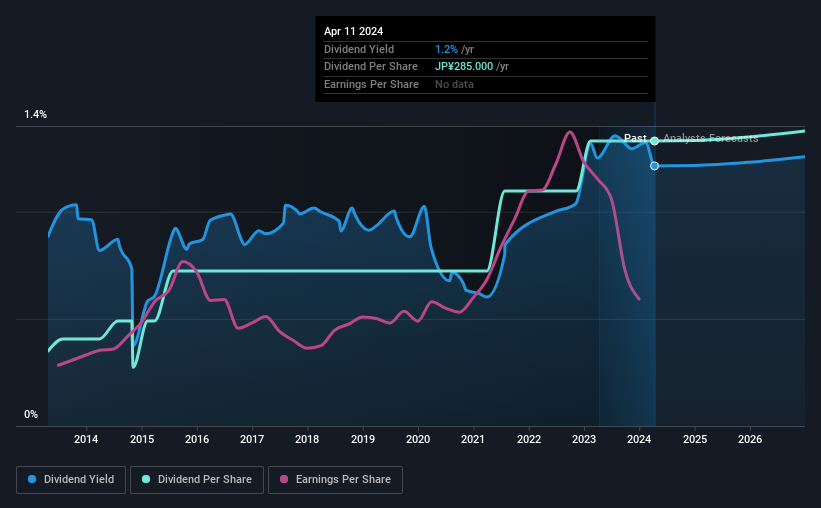Click the 2023 x-axis year label
The height and width of the screenshot is (508, 821).
click(584, 439)
